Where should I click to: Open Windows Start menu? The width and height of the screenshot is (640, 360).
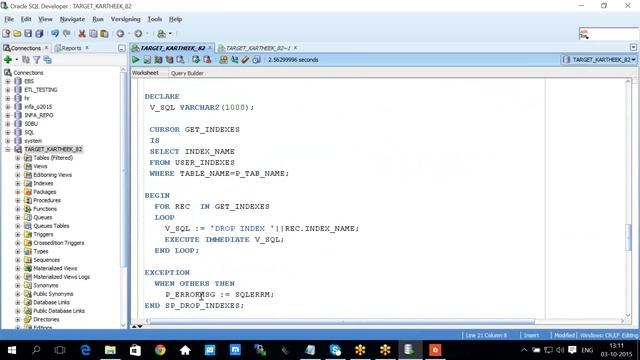coord(12,350)
